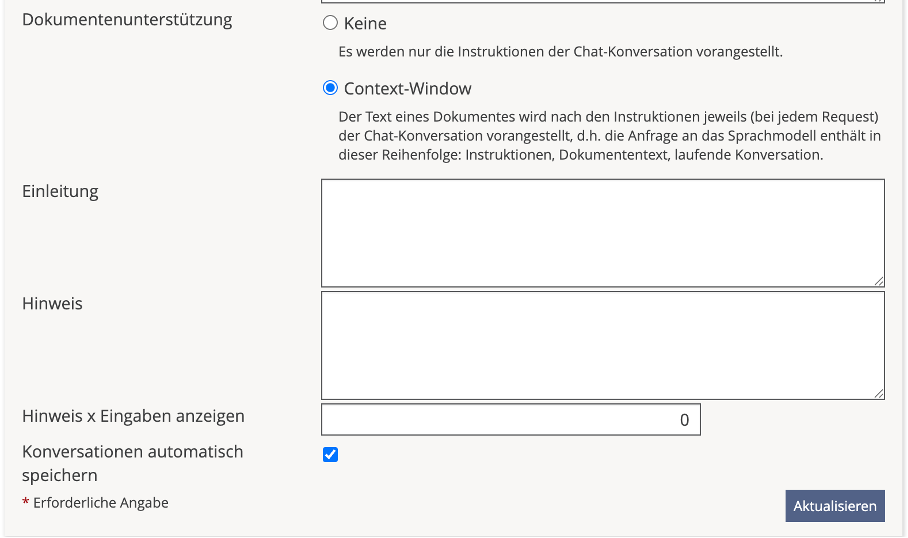The height and width of the screenshot is (538, 908).
Task: Click inside the large Hinweis text area
Action: coord(602,345)
